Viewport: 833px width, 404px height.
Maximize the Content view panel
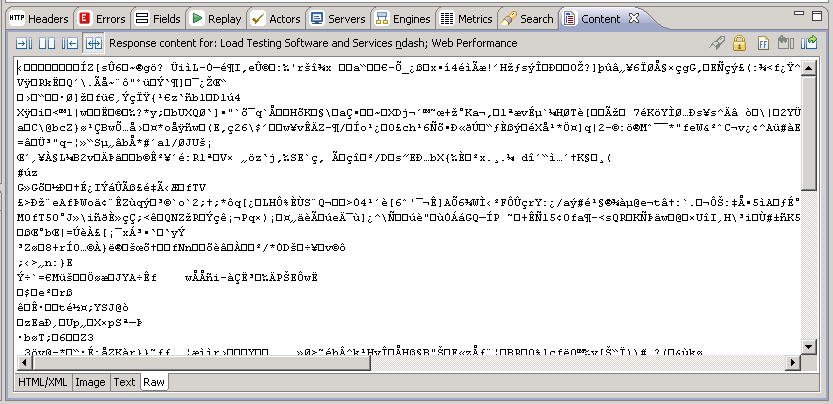817,16
